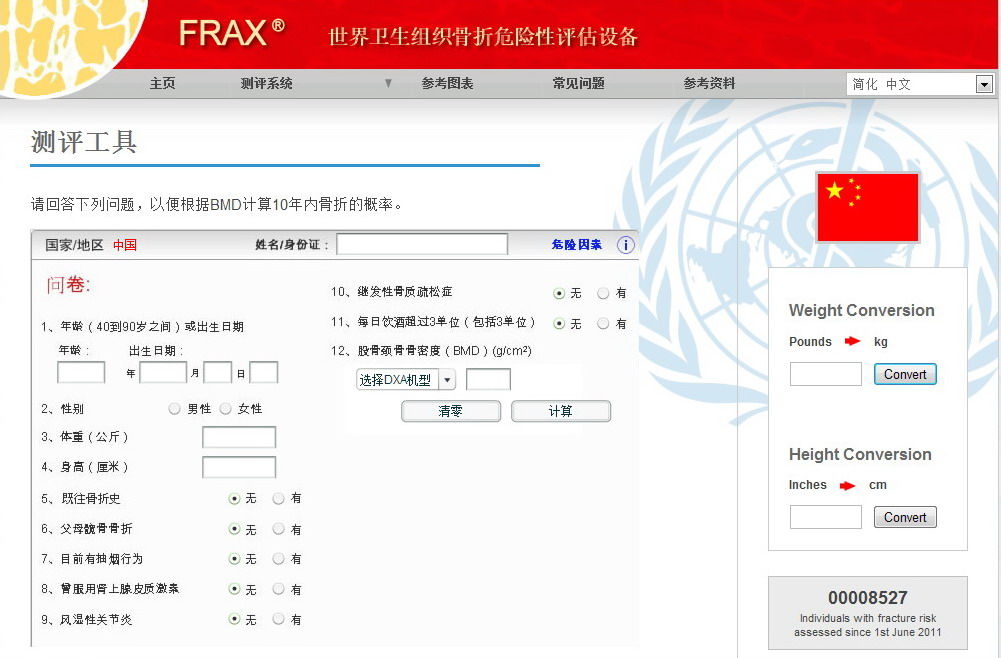Choose 无 for 曾服用肾上腺皮质激素

234,588
